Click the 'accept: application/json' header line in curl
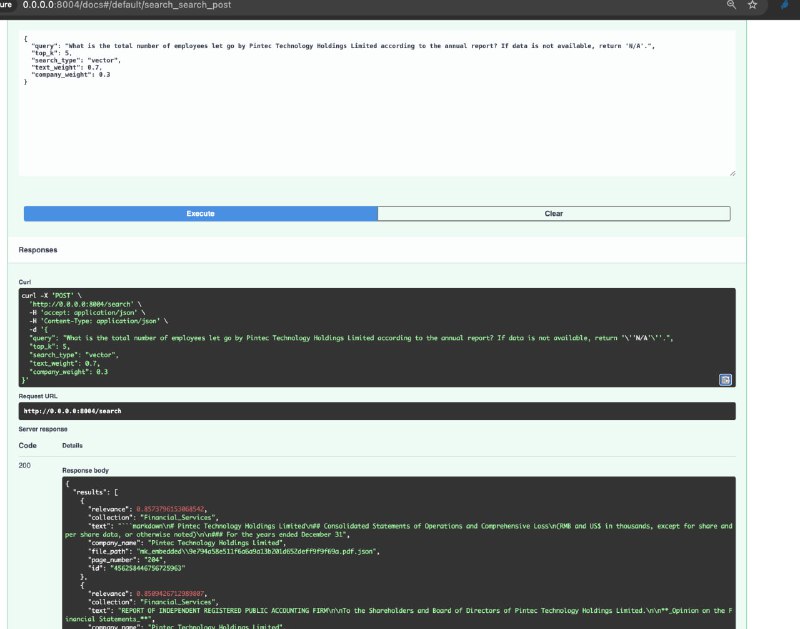The image size is (800, 629). coord(87,313)
